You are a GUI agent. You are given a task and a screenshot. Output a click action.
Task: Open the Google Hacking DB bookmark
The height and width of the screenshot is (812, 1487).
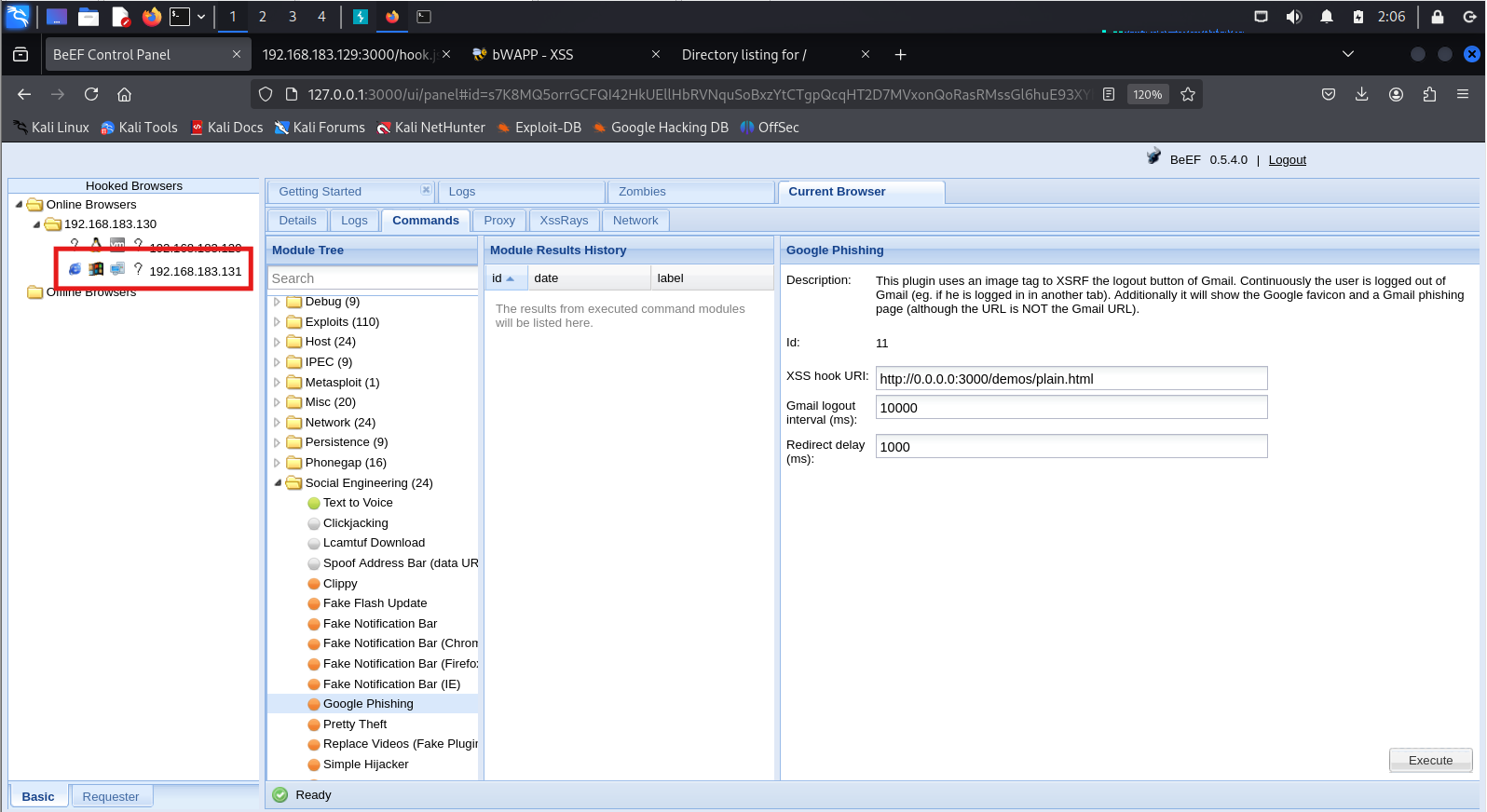[x=662, y=128]
